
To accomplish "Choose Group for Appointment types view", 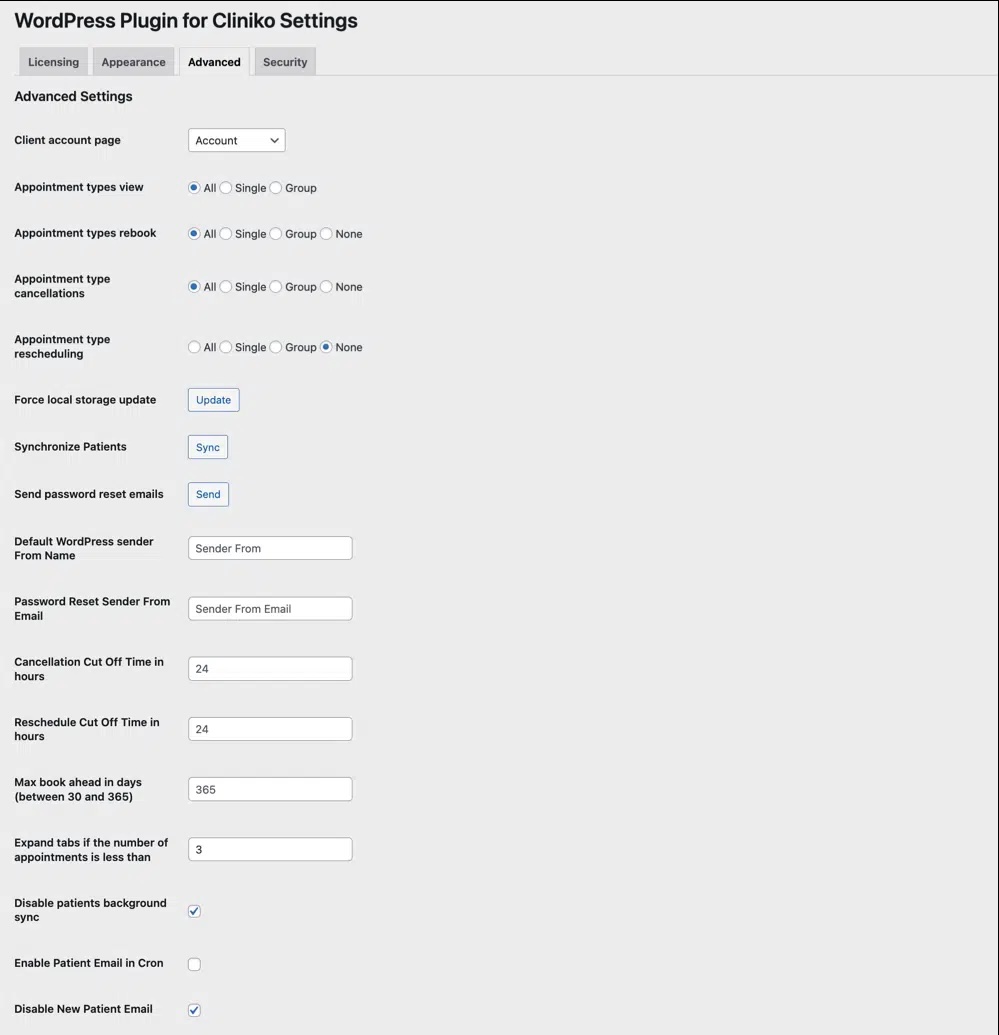I will (276, 187).
